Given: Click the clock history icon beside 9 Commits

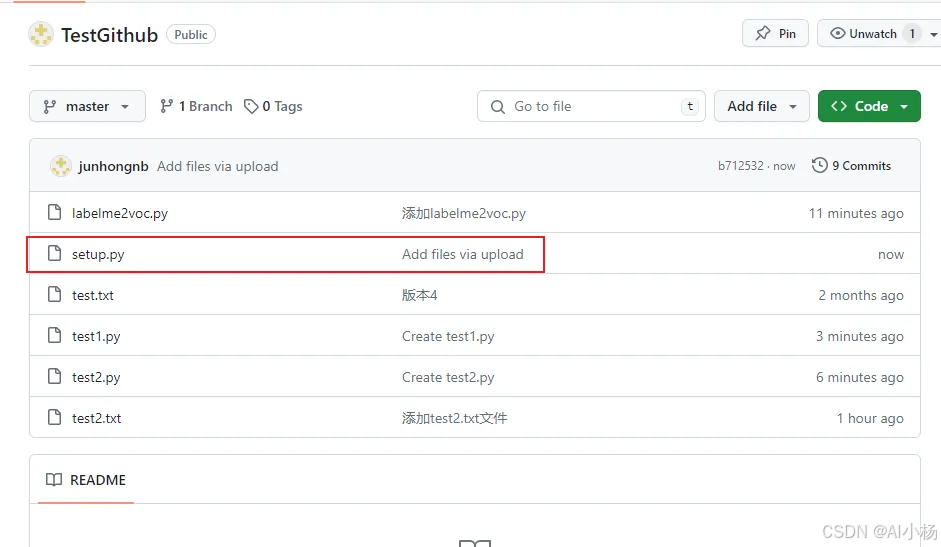Looking at the screenshot, I should pyautogui.click(x=819, y=165).
